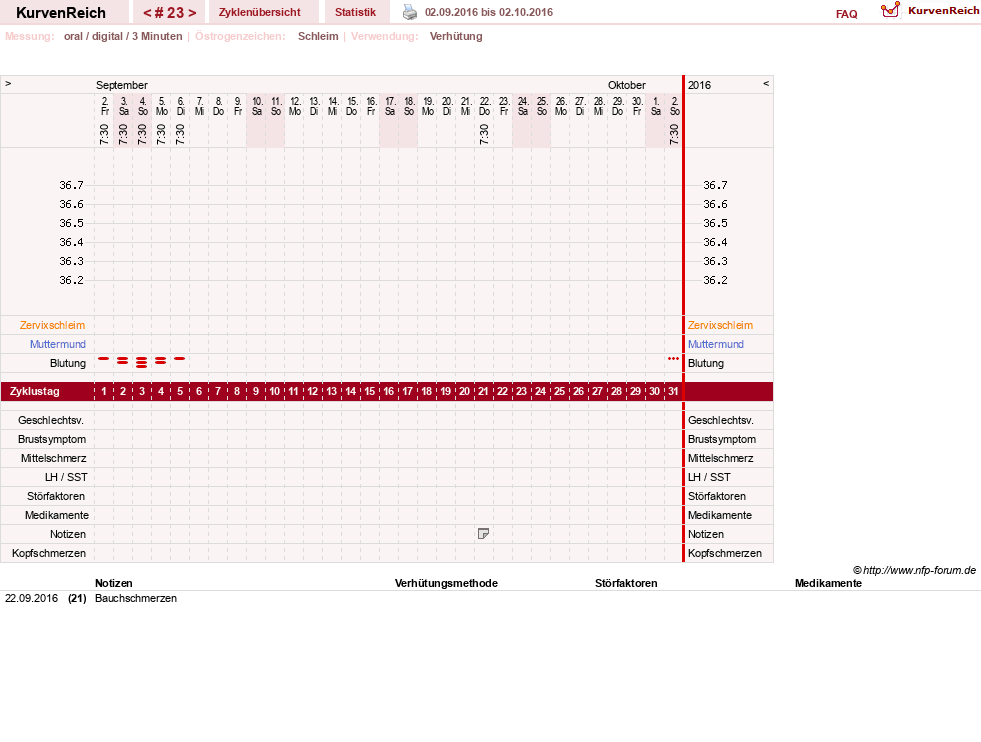Open the Zyklenübersicht tab
This screenshot has height=742, width=981.
[260, 12]
